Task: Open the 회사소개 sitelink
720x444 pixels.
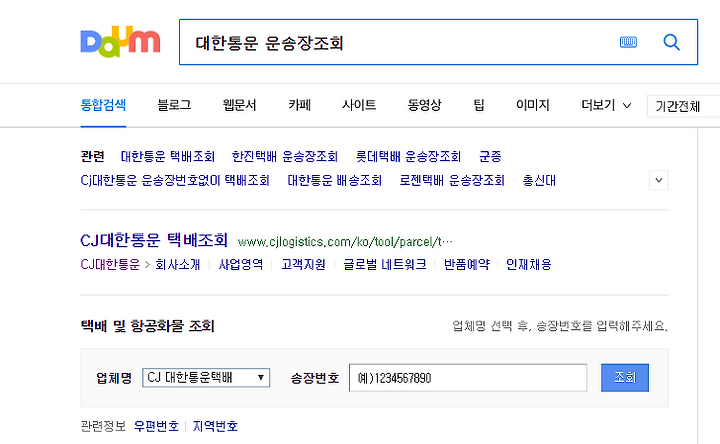Action: tap(178, 264)
